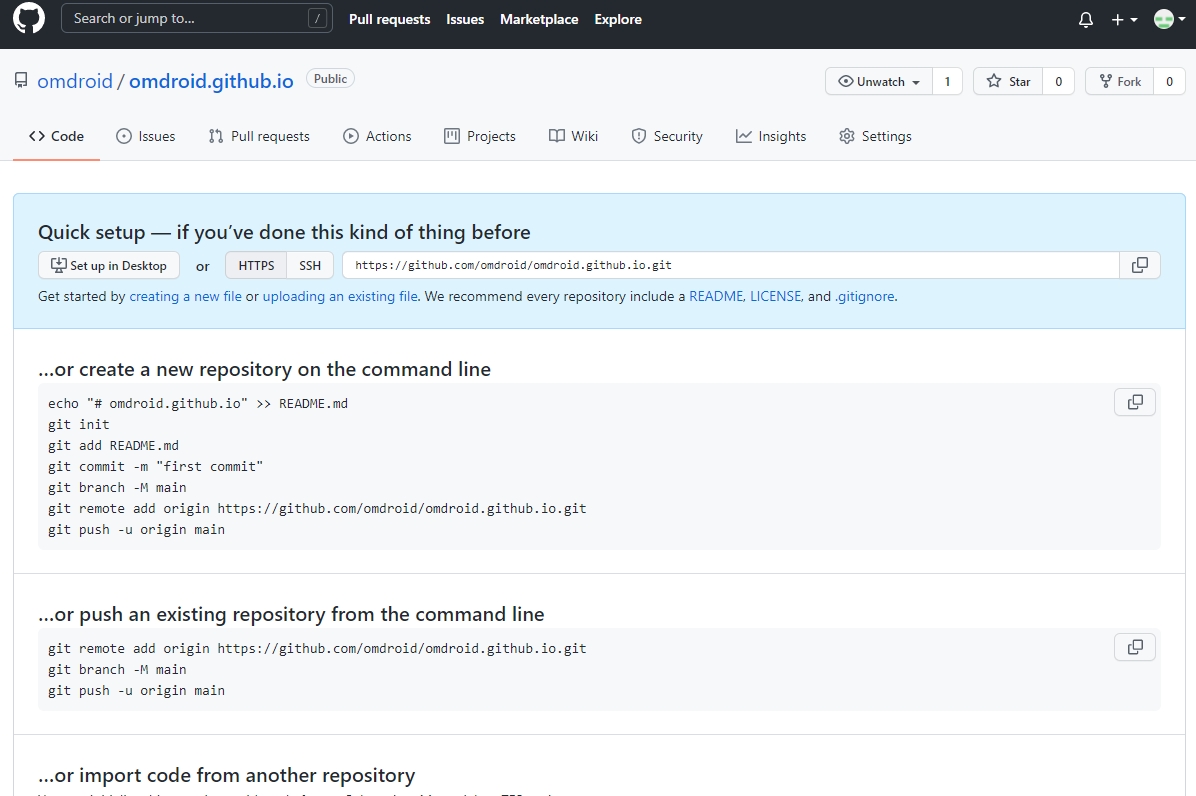Open the LICENSE recommendation link
The width and height of the screenshot is (1196, 796).
(x=776, y=297)
